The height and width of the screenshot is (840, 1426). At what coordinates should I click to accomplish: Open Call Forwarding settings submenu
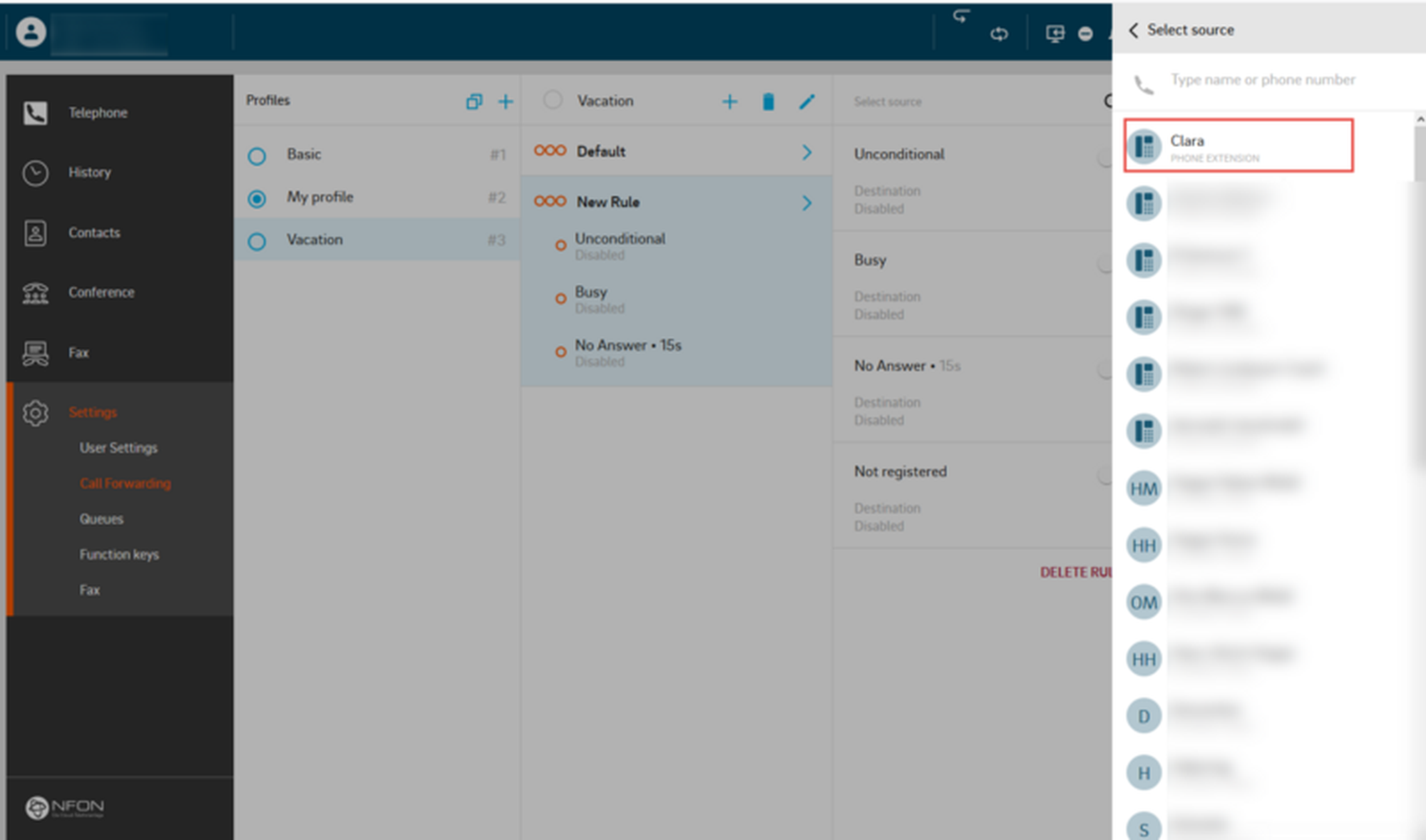[x=125, y=483]
